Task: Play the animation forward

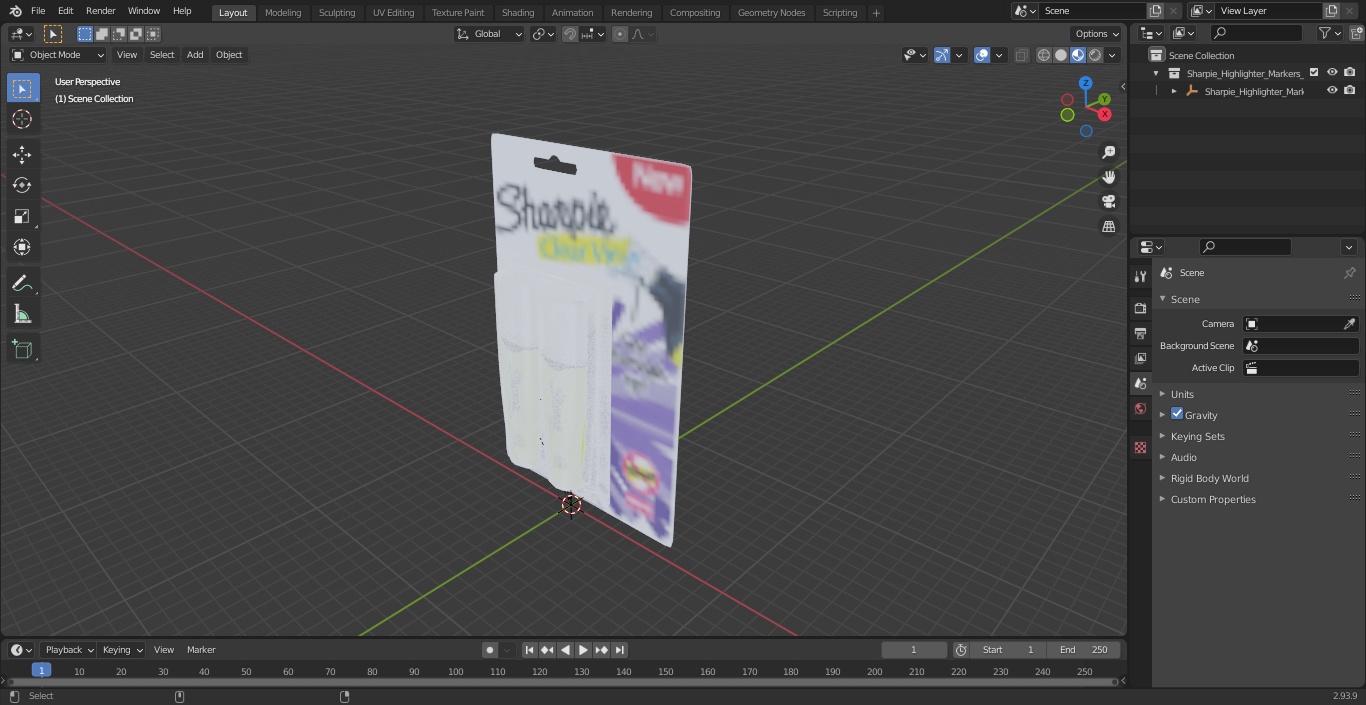Action: coord(583,650)
